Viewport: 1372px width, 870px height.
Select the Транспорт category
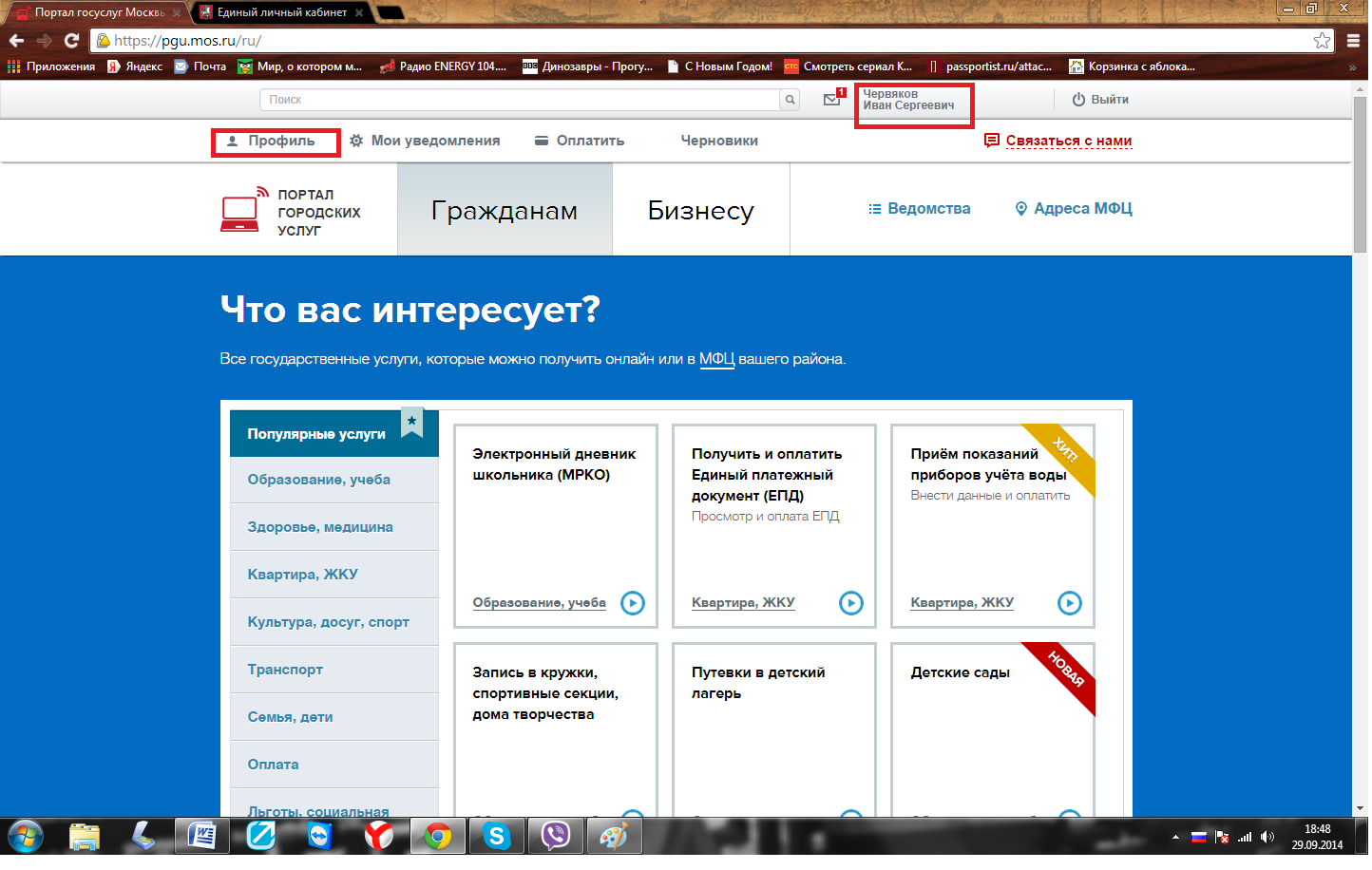[x=334, y=671]
